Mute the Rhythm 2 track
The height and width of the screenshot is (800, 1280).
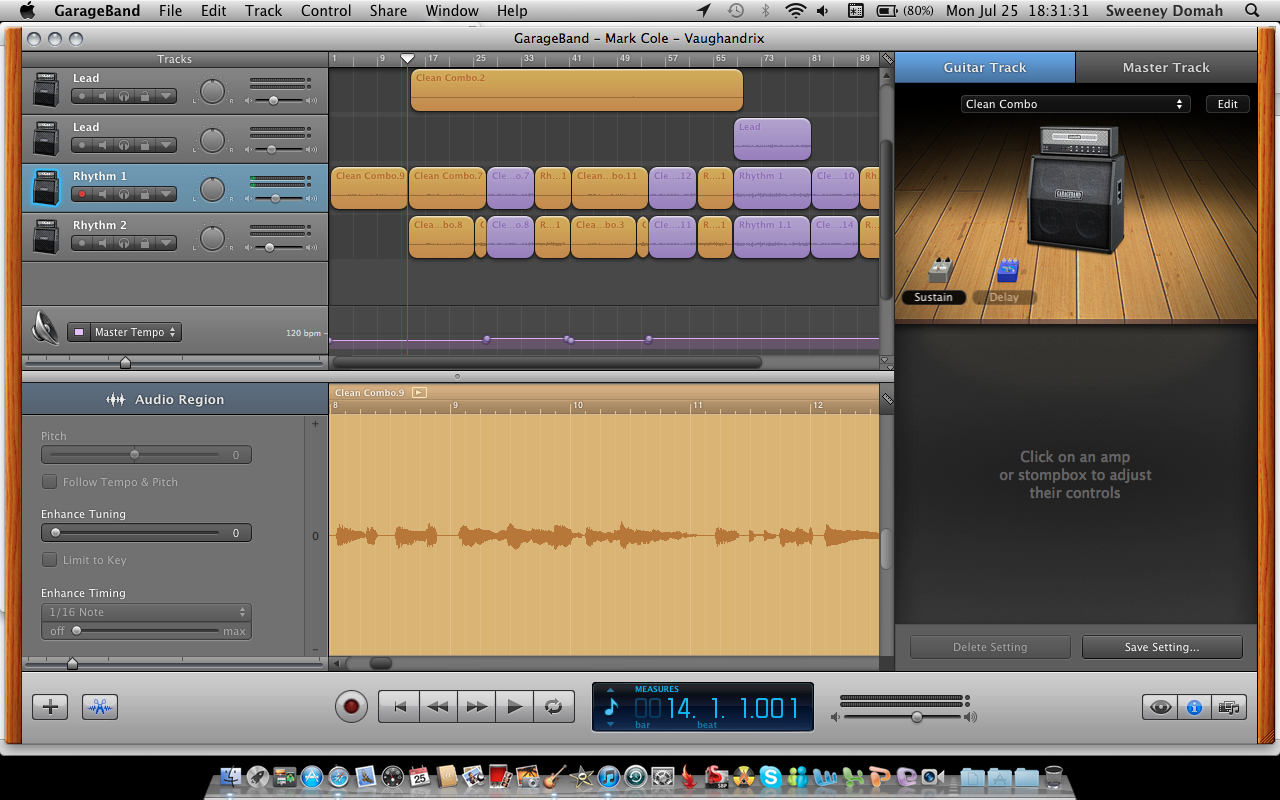click(103, 243)
